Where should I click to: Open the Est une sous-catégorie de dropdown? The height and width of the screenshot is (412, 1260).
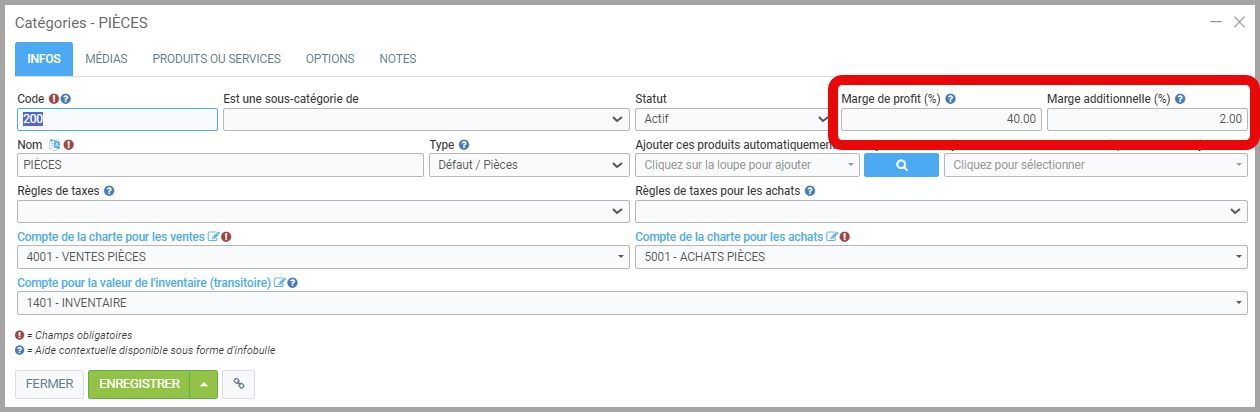click(x=425, y=119)
